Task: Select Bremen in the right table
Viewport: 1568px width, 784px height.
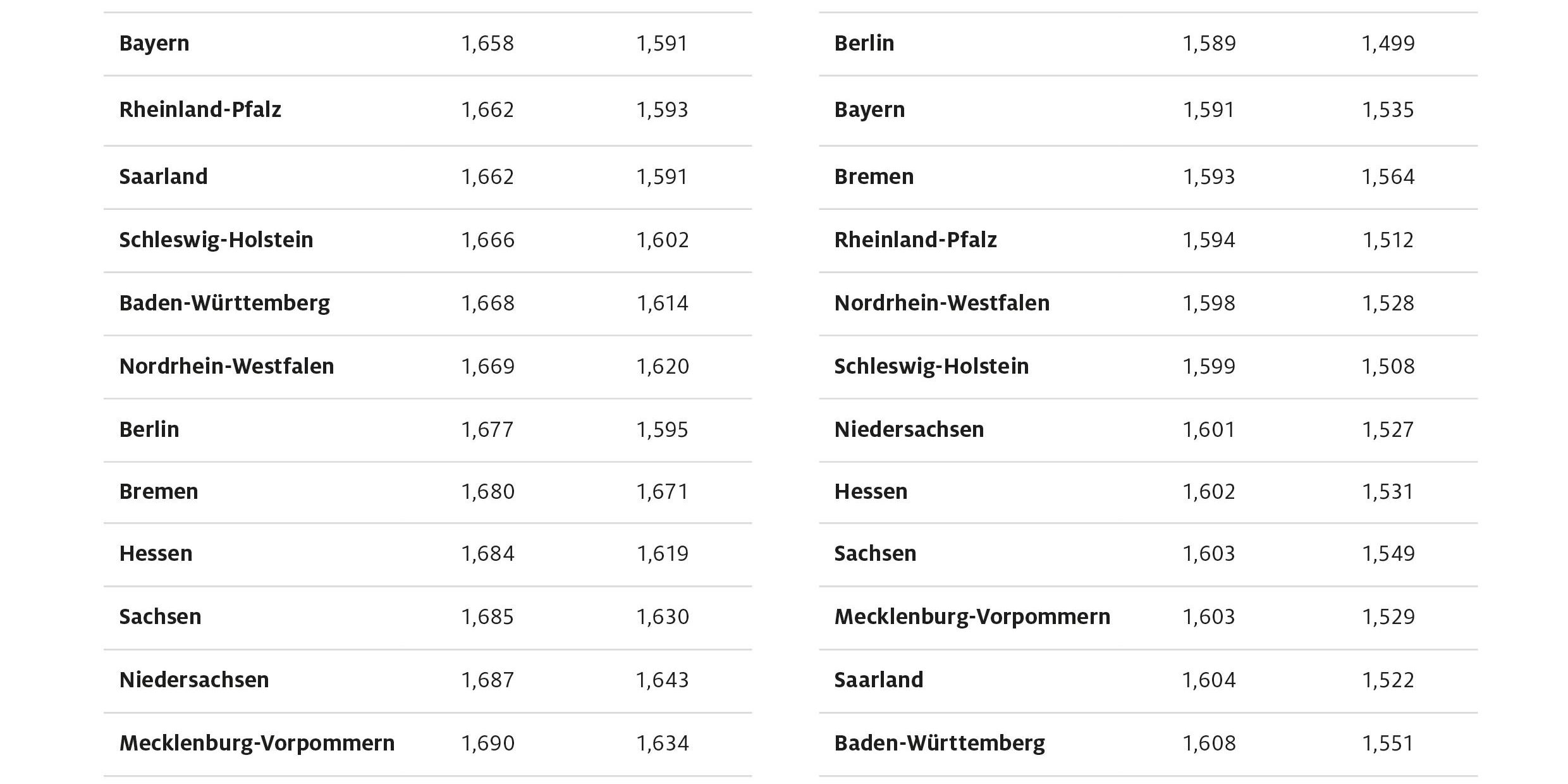Action: pyautogui.click(x=874, y=177)
